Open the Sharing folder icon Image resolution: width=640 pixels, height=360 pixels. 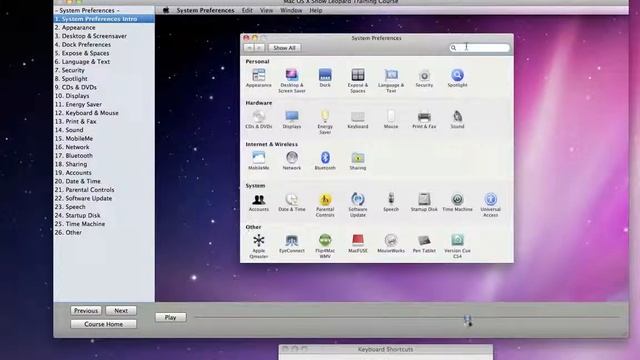click(x=358, y=158)
